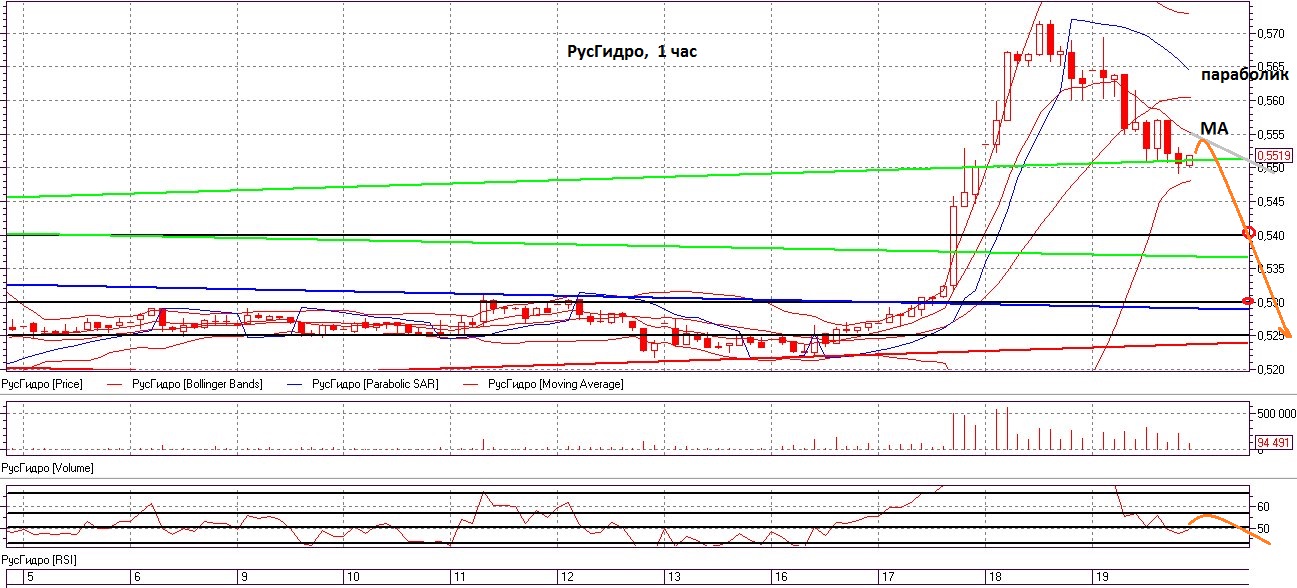Click the 0,560 price axis label
The height and width of the screenshot is (588, 1297).
tap(1270, 100)
